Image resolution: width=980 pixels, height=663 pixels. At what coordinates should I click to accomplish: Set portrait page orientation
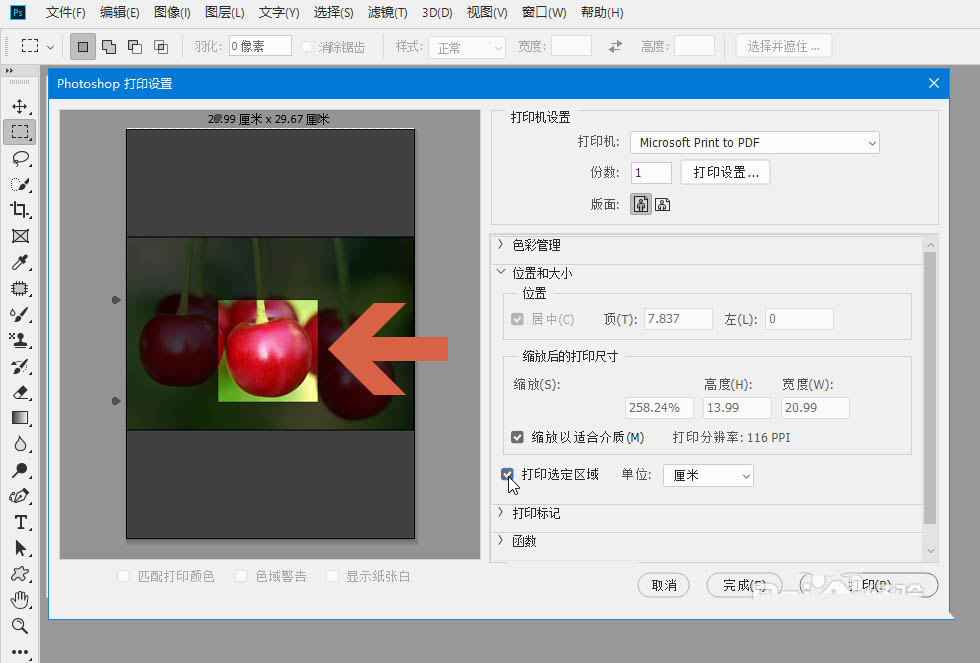point(641,204)
